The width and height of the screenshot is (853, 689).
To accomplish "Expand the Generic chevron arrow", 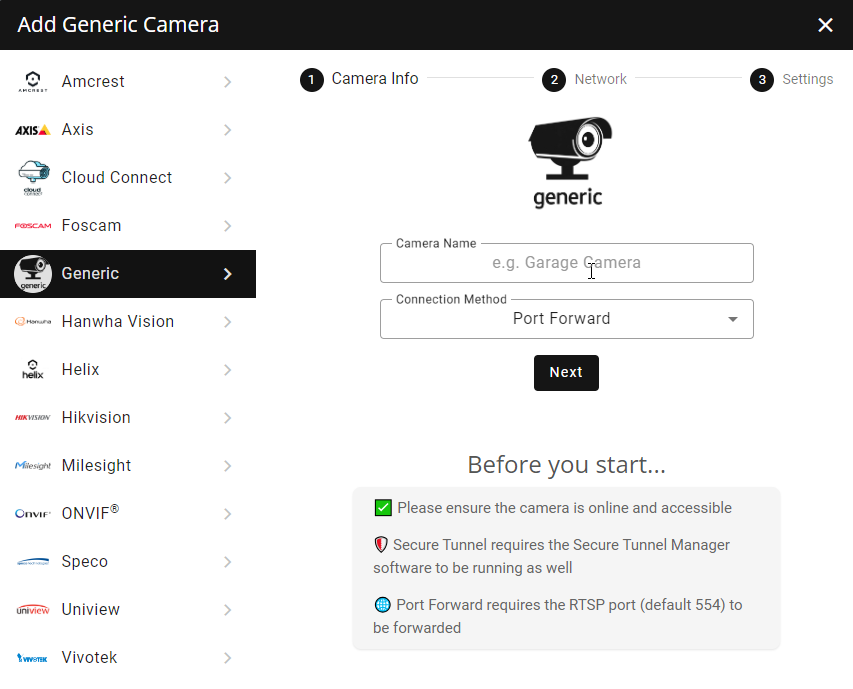I will (x=228, y=274).
